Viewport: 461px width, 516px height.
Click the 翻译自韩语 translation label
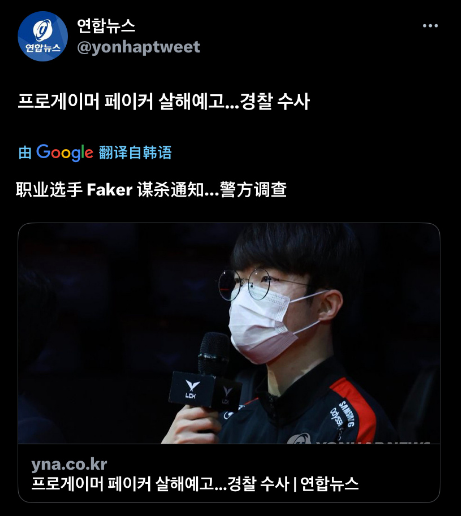135,153
